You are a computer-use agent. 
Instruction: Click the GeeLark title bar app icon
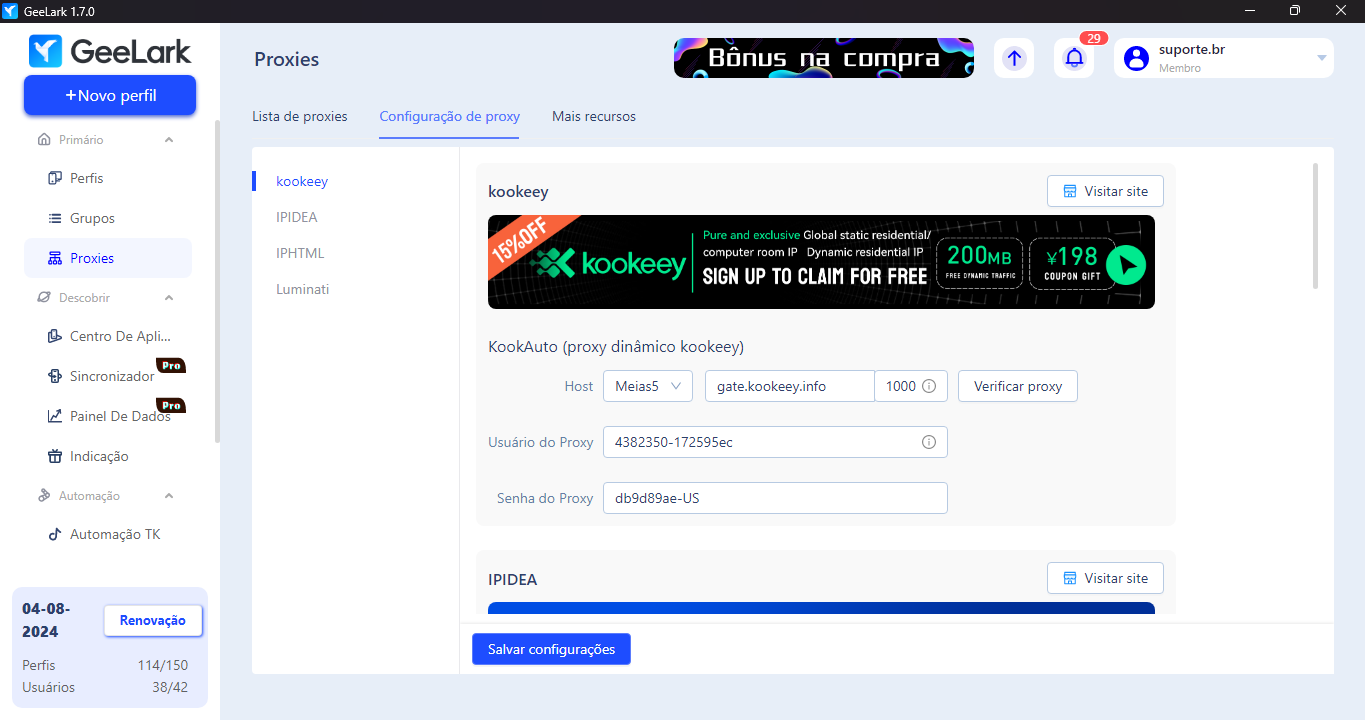[x=10, y=11]
